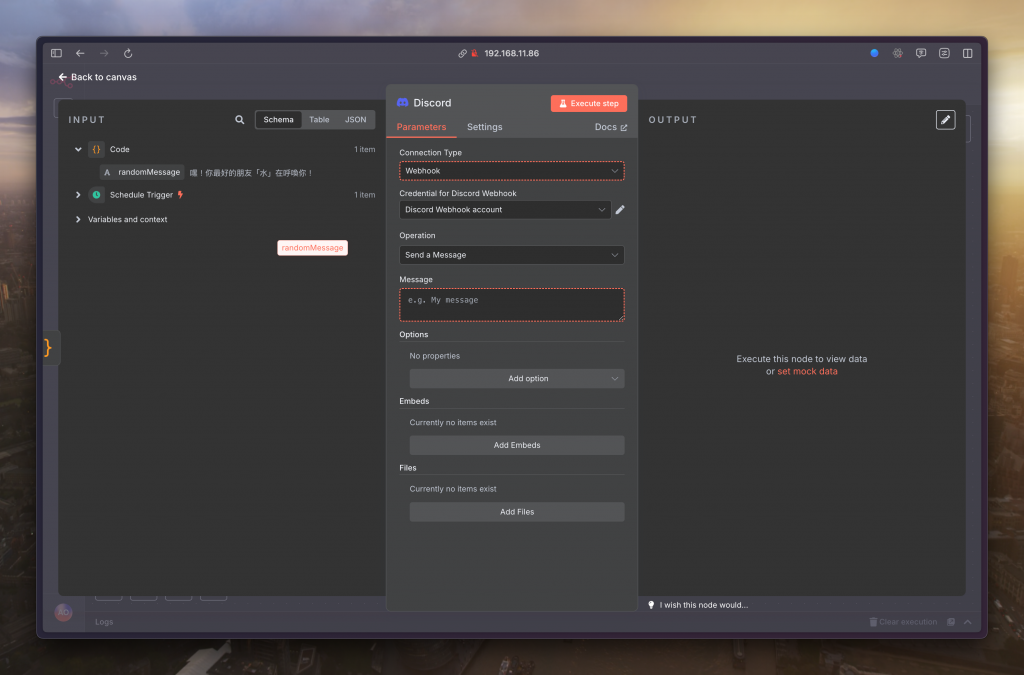Click the link icon beside the address

(462, 54)
